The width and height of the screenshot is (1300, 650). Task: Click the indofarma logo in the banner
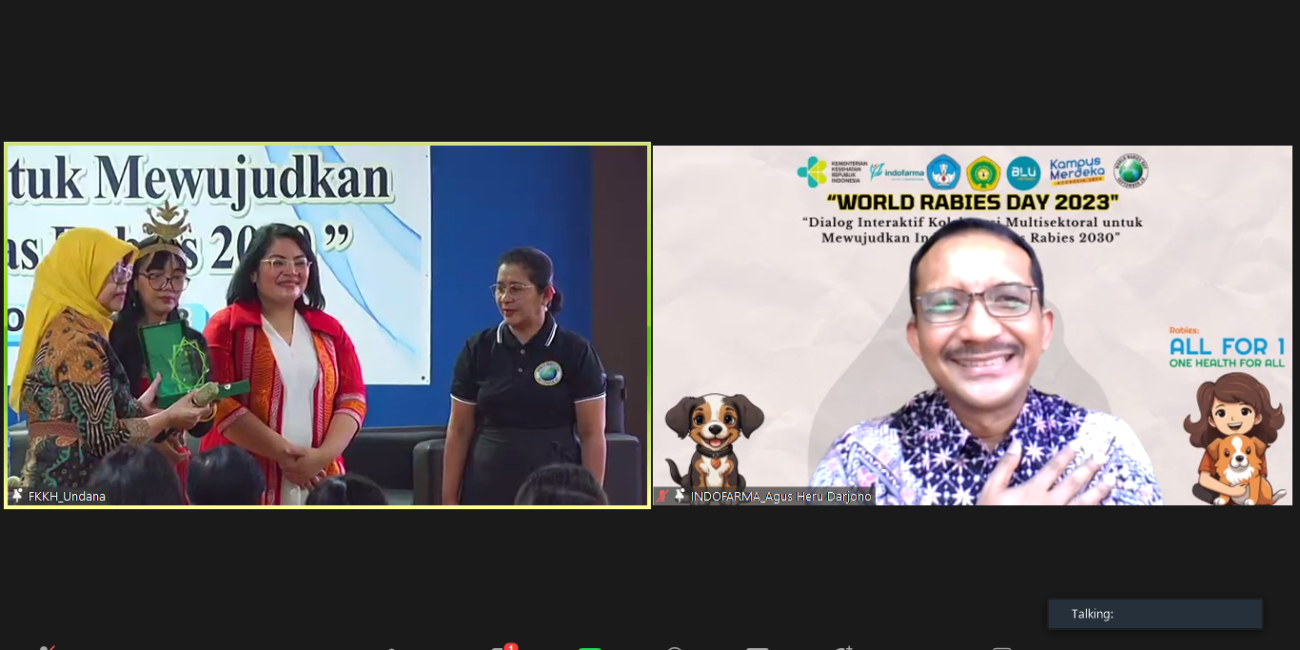point(896,172)
